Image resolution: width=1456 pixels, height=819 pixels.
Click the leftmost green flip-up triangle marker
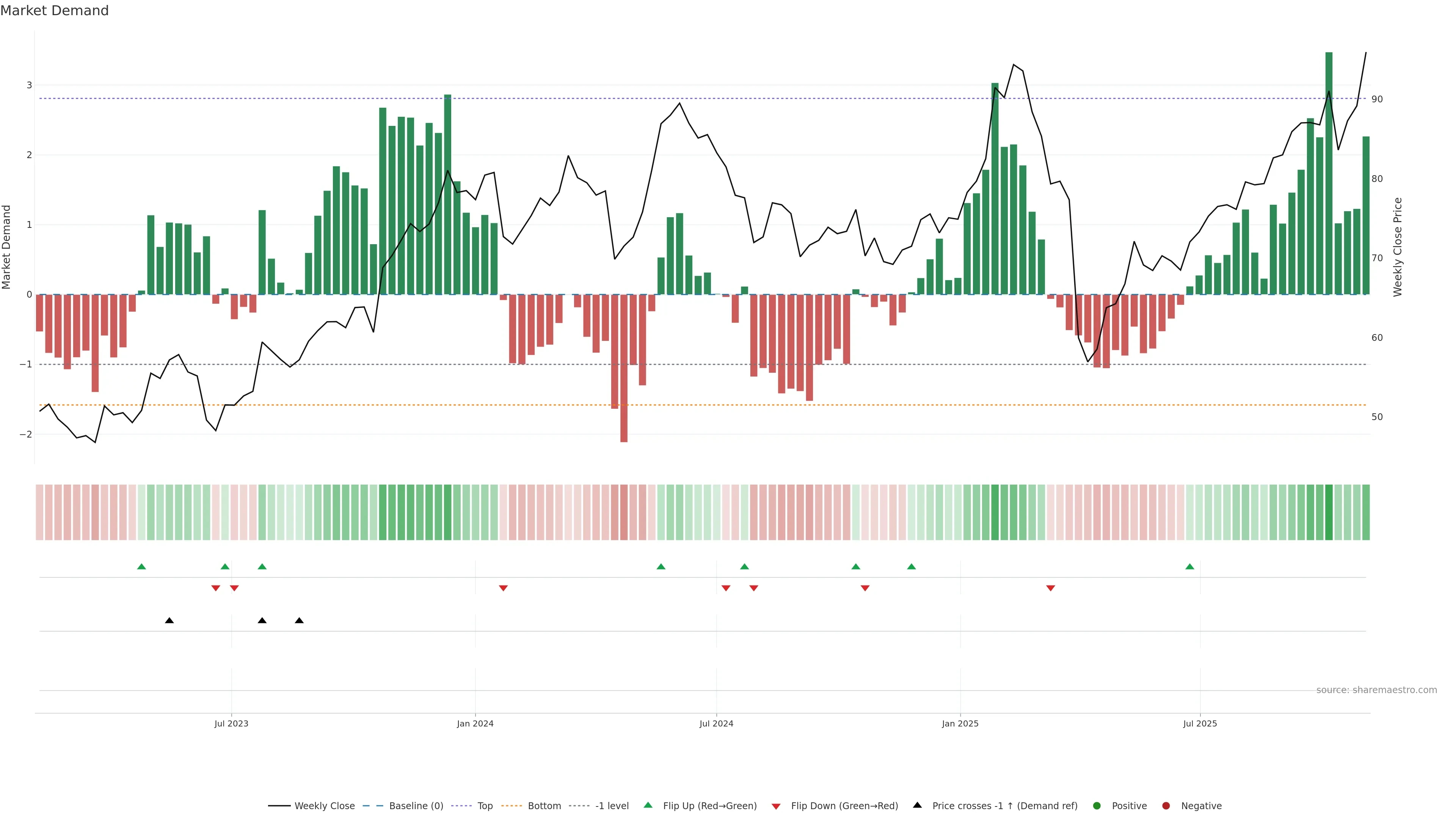pos(142,566)
